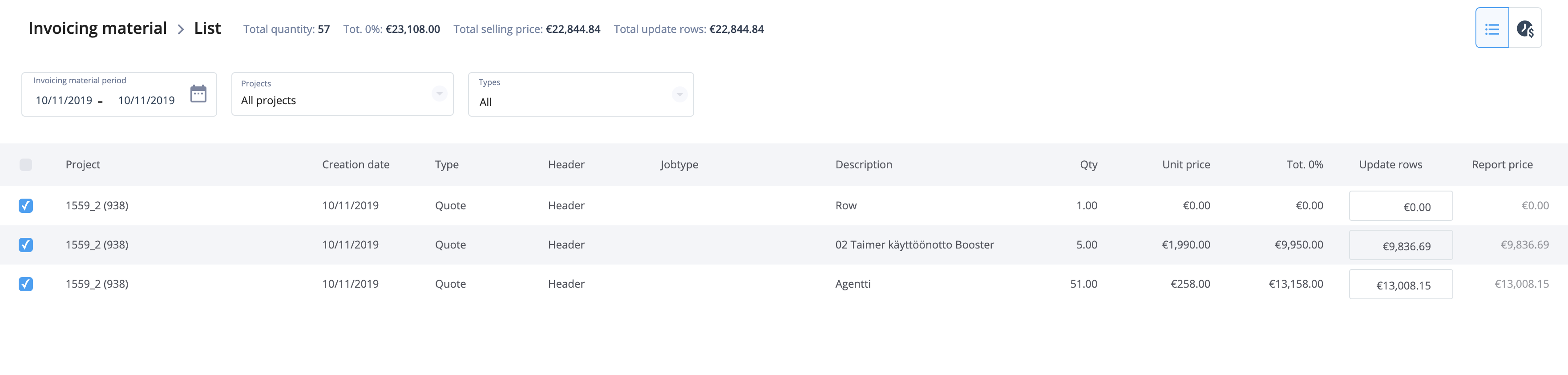Image resolution: width=1568 pixels, height=375 pixels.
Task: Click the period start date 10/11/2019
Action: point(64,101)
